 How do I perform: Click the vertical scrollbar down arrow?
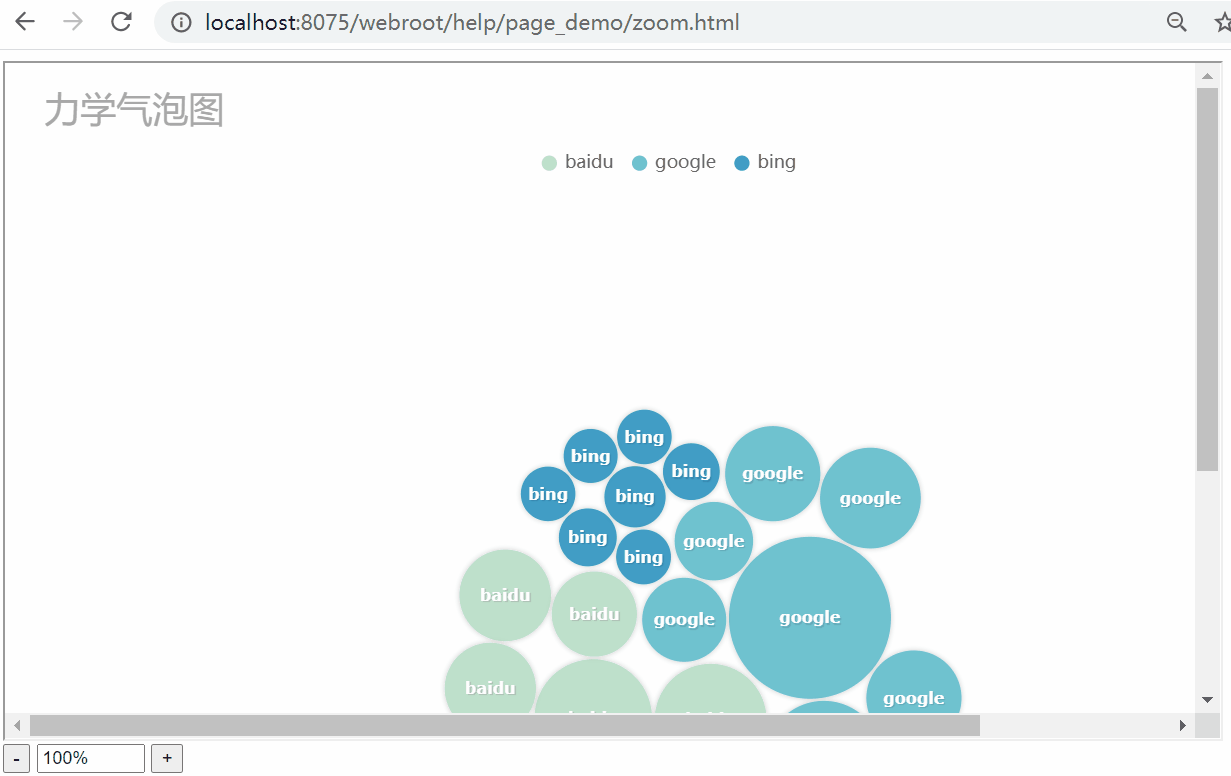(1207, 700)
